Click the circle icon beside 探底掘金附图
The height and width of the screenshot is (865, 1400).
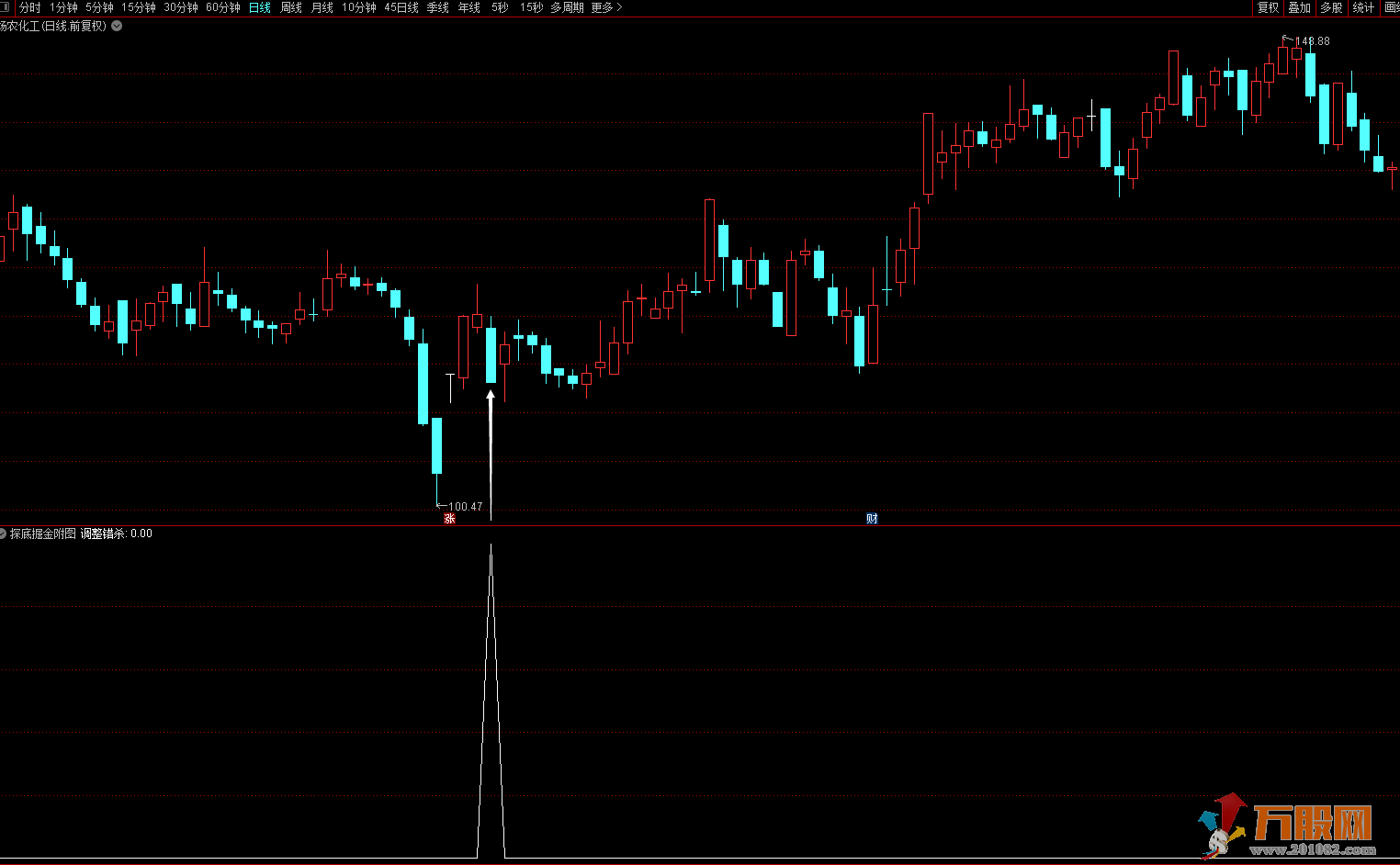click(3, 534)
